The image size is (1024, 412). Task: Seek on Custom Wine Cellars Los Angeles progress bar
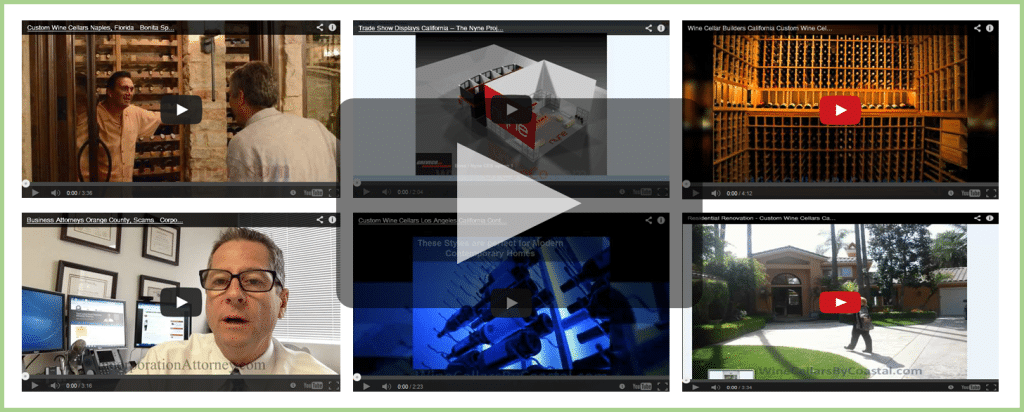point(511,377)
